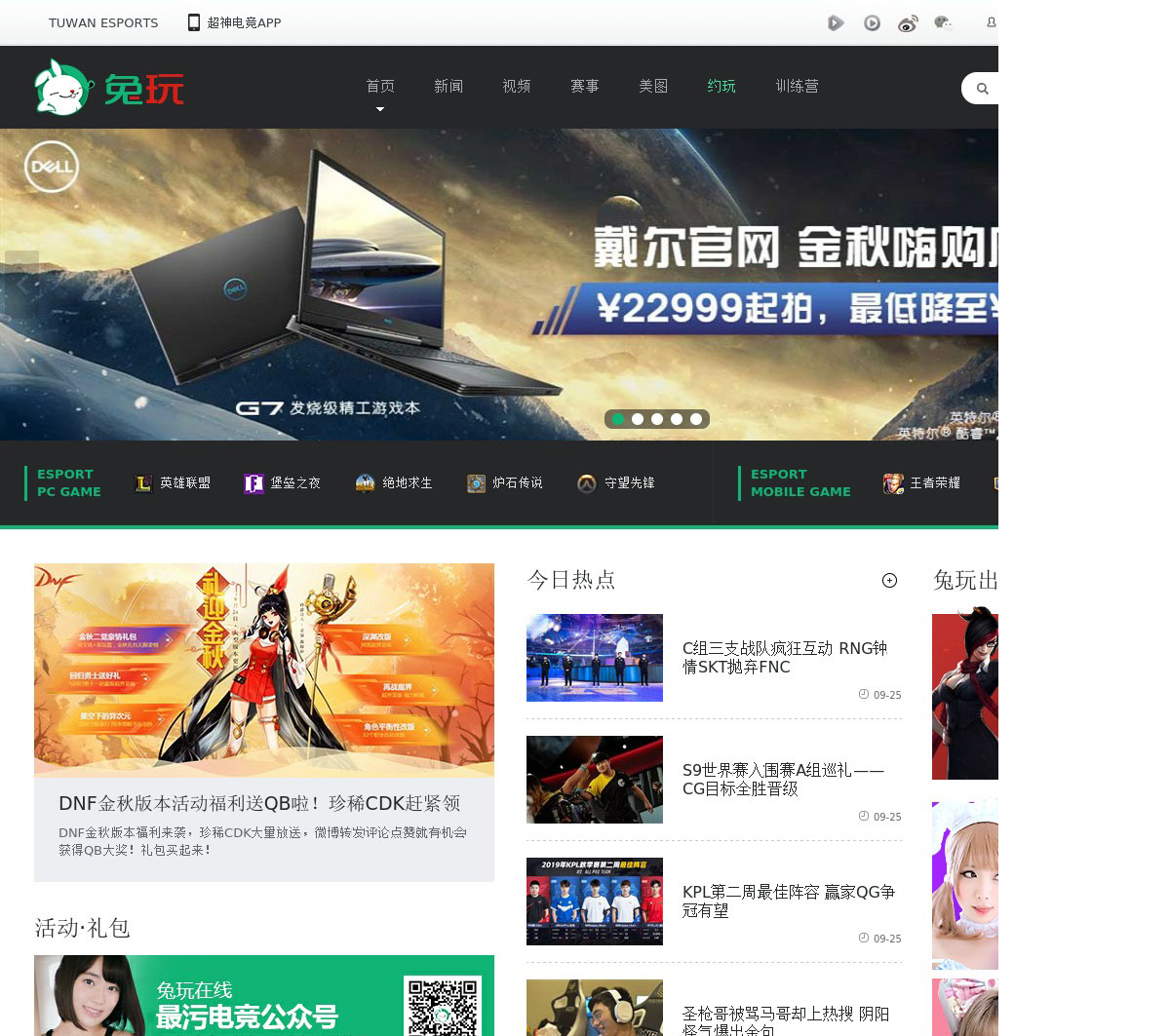Click the ESPORT MOBILE GAME label
Viewport: 1170px width, 1036px height.
pyautogui.click(x=800, y=483)
